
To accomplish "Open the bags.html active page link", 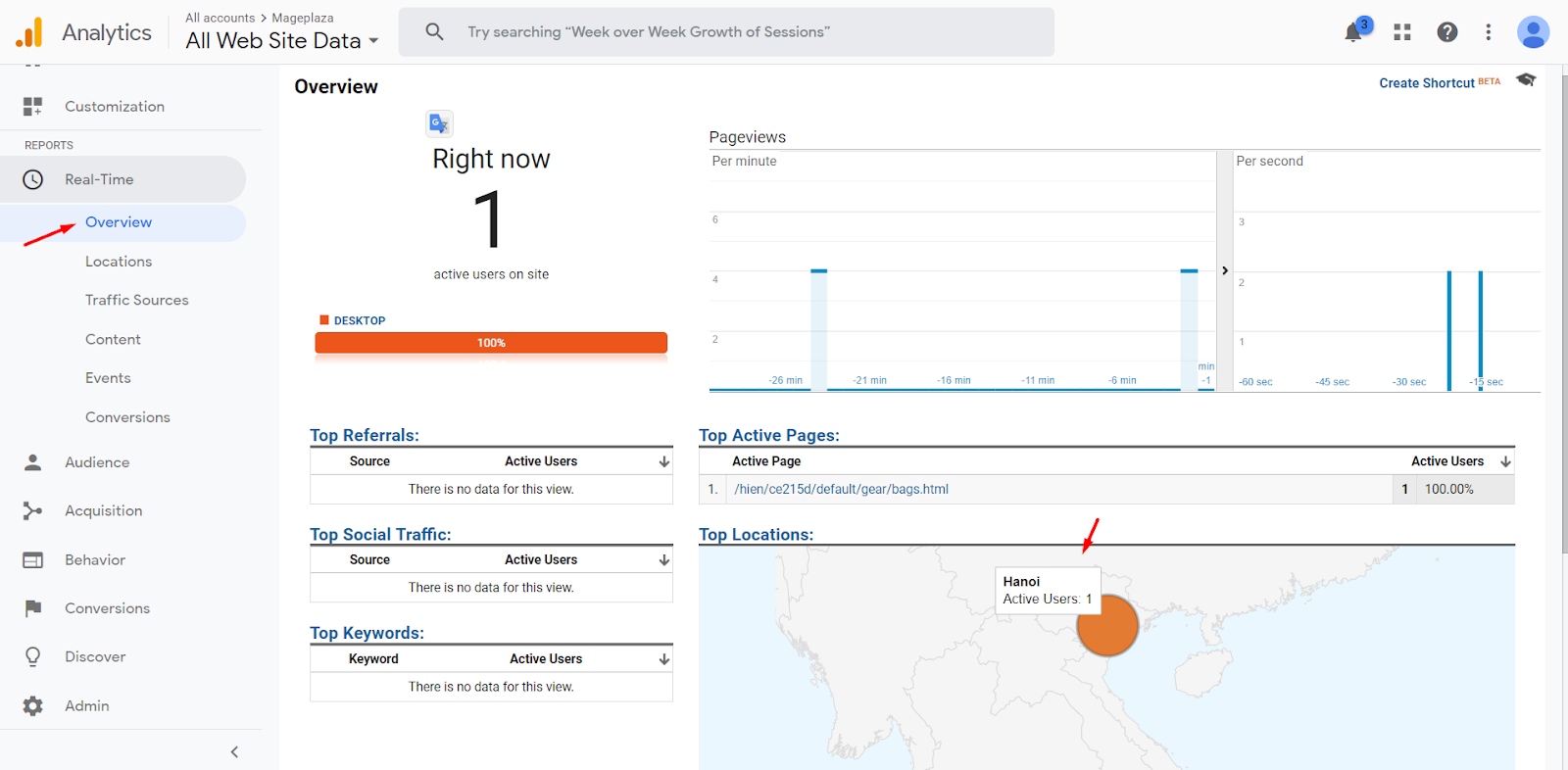I will 841,489.
